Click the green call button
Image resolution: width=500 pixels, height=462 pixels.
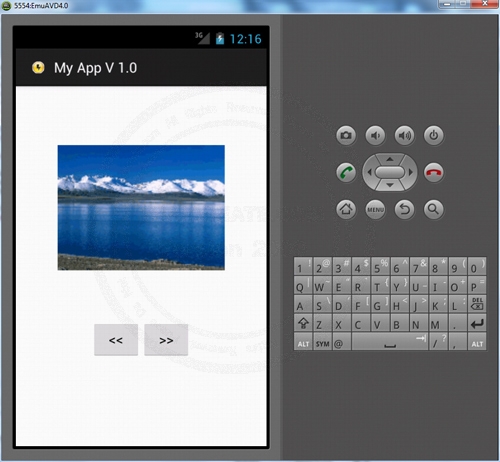(346, 172)
